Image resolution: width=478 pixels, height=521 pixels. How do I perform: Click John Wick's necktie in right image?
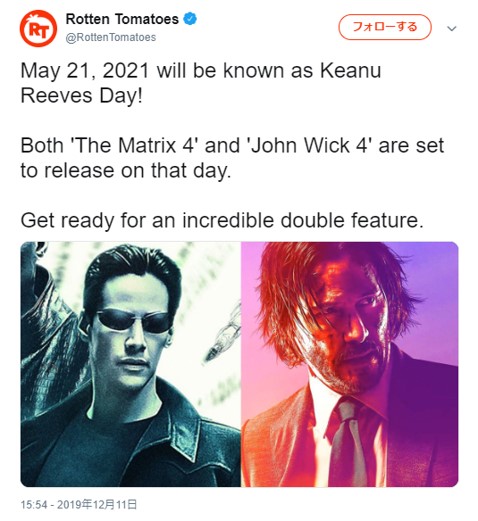click(x=352, y=442)
